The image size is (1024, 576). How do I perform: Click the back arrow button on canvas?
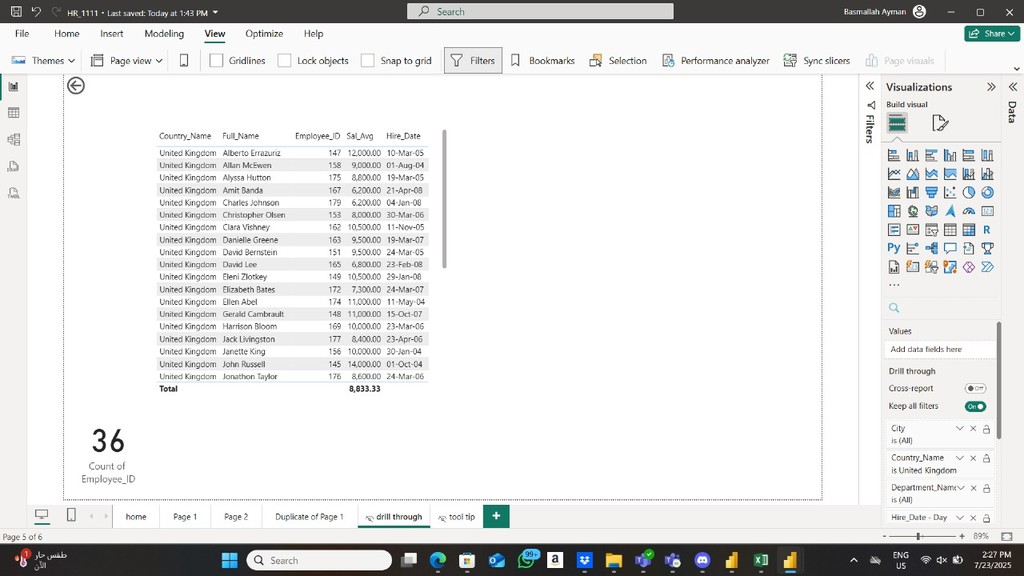pos(76,86)
